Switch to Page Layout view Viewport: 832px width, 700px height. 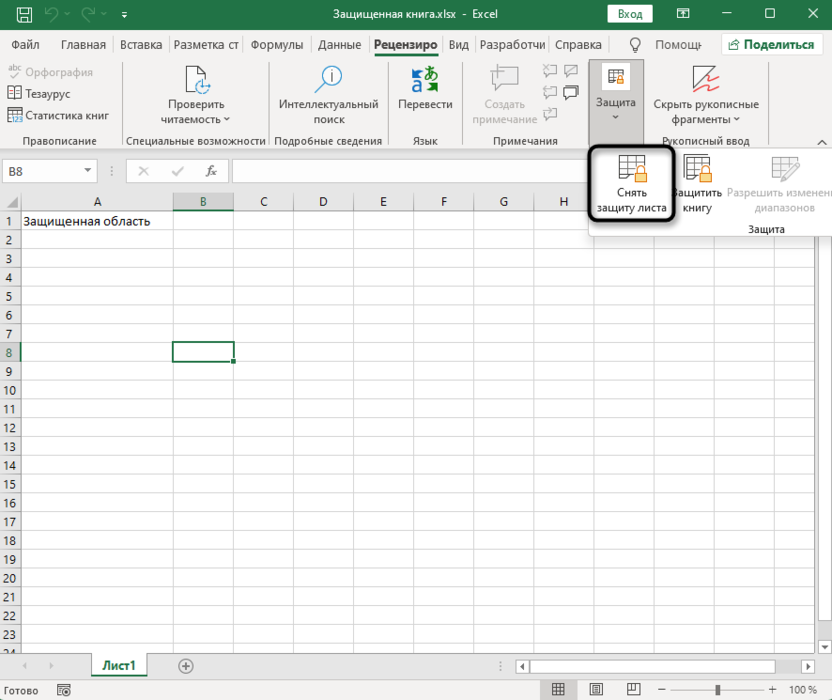pos(596,690)
